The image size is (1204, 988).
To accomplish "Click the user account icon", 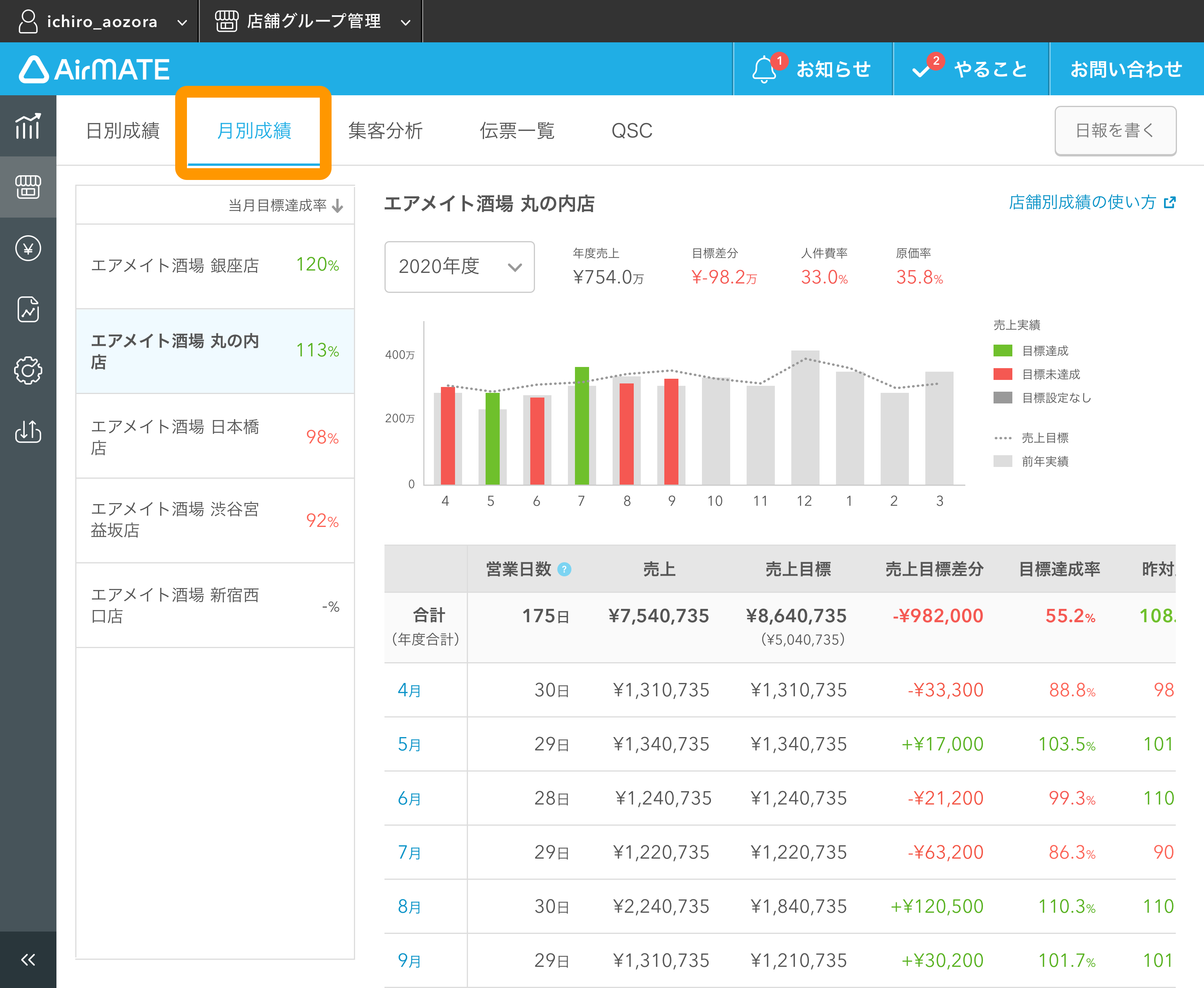I will point(28,21).
